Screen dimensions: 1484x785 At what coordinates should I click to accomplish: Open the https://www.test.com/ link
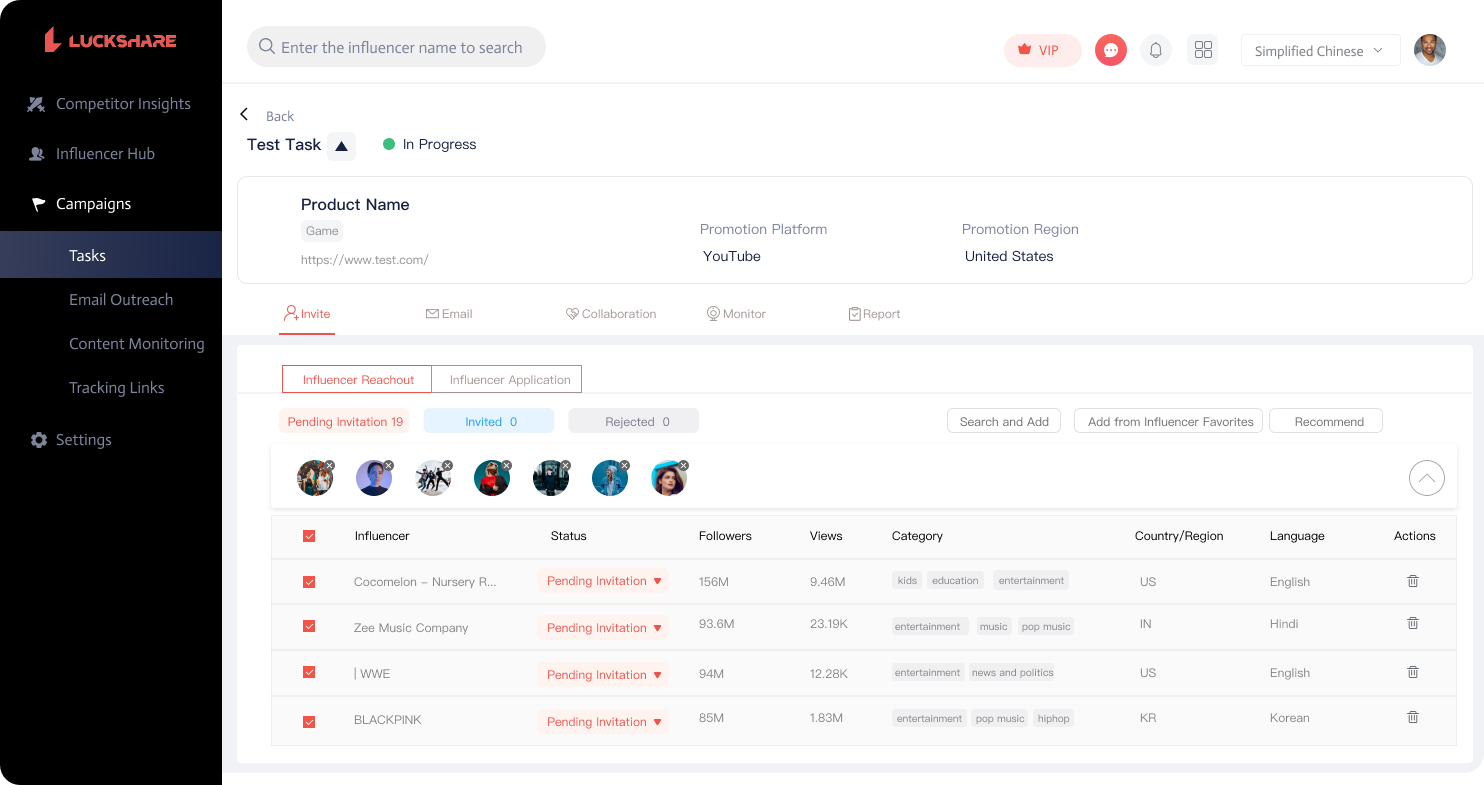365,260
